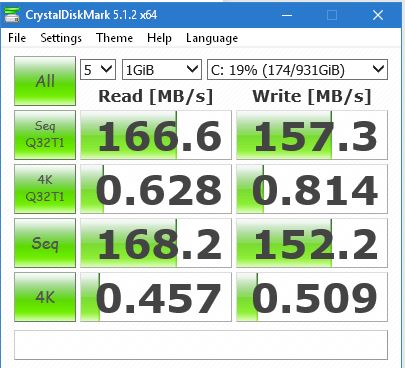Viewport: 405px width, 368px height.
Task: Click the 4K Q32T1 read result 0.628
Action: tap(156, 189)
